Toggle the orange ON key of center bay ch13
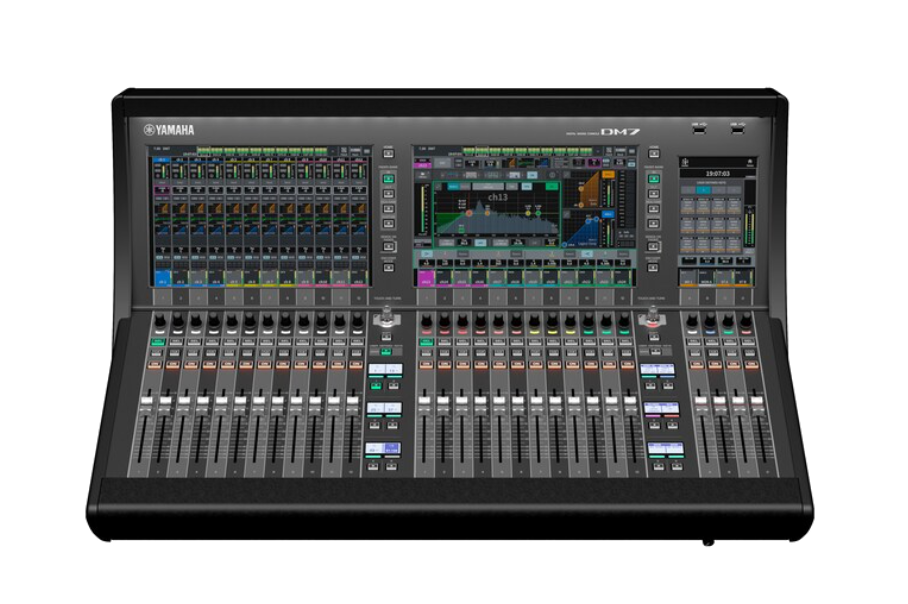Image resolution: width=908 pixels, height=604 pixels. point(427,364)
